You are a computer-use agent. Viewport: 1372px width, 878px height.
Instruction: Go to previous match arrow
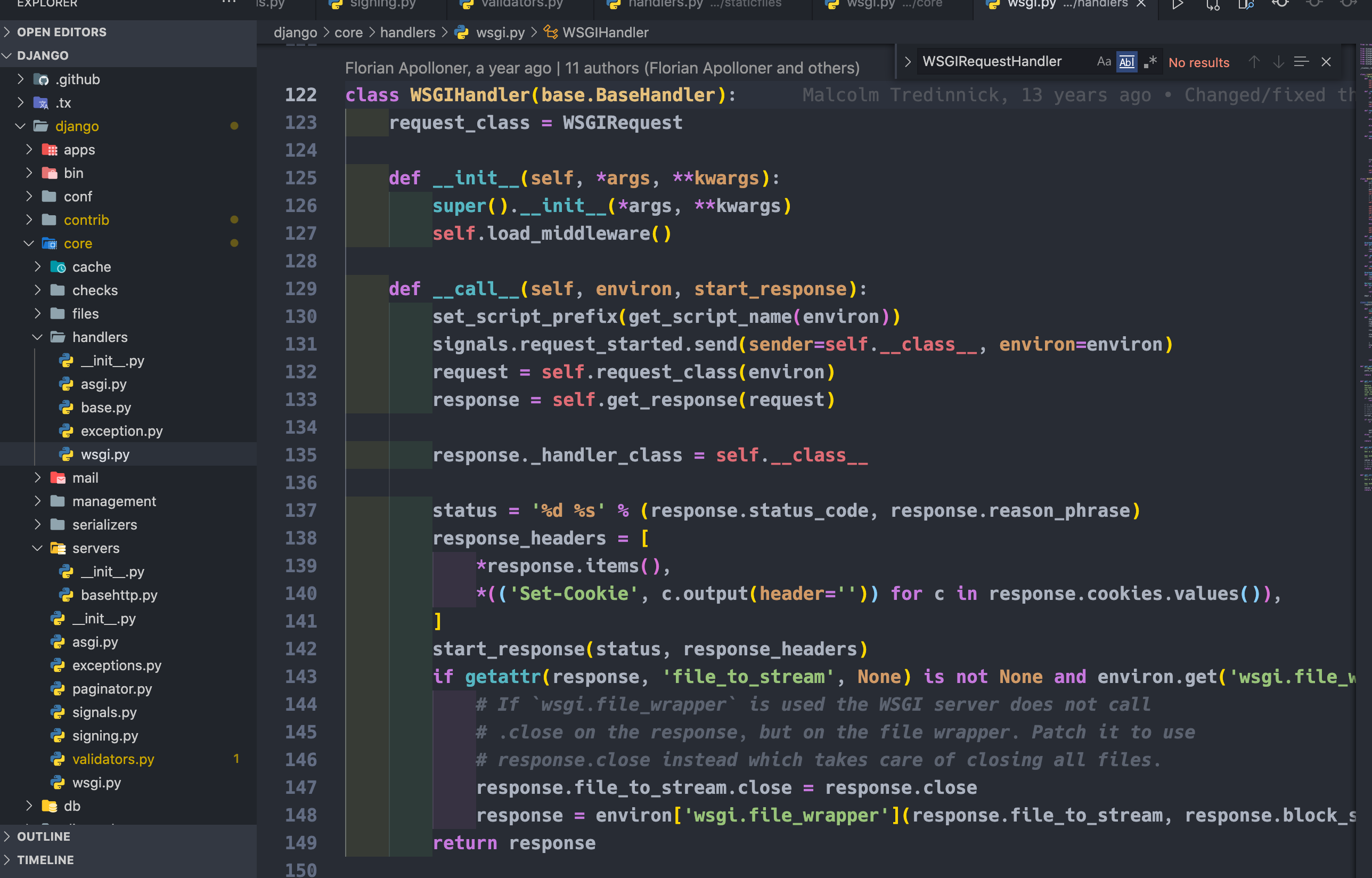click(x=1253, y=62)
